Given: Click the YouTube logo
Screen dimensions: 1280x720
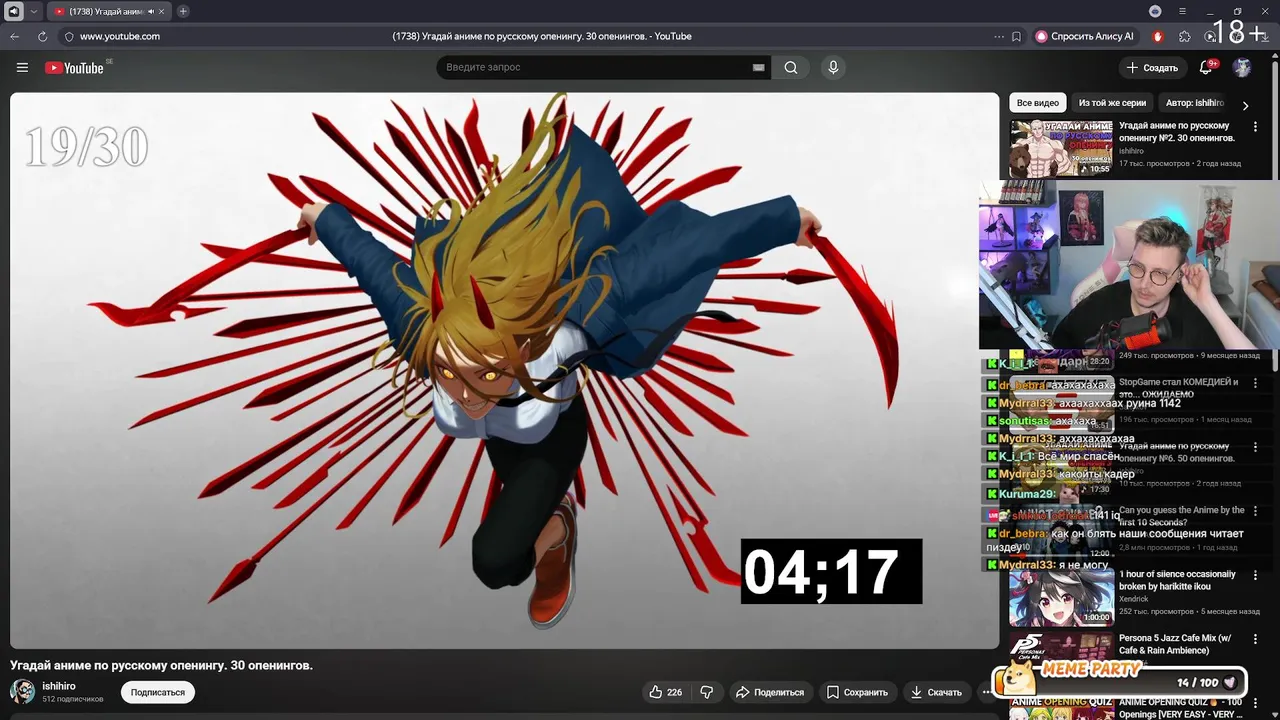Looking at the screenshot, I should 74,67.
